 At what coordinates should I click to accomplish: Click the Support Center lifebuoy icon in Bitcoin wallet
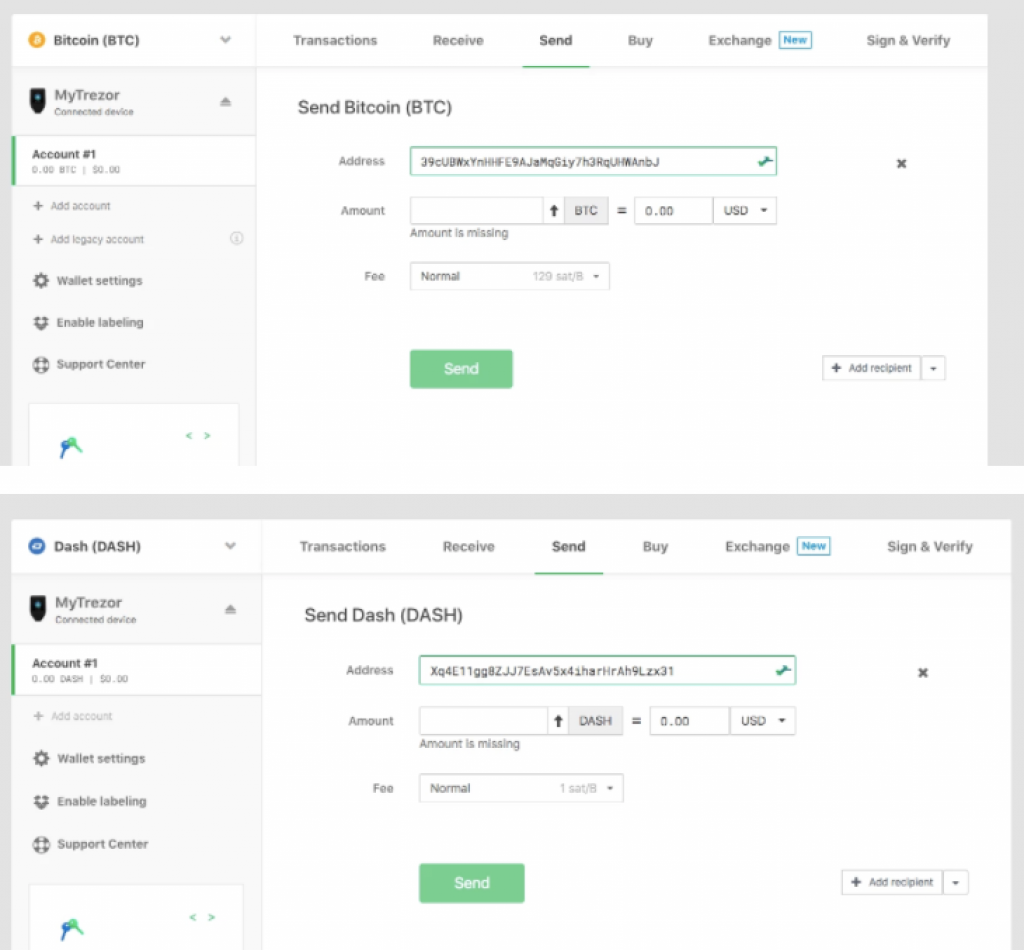(x=41, y=364)
